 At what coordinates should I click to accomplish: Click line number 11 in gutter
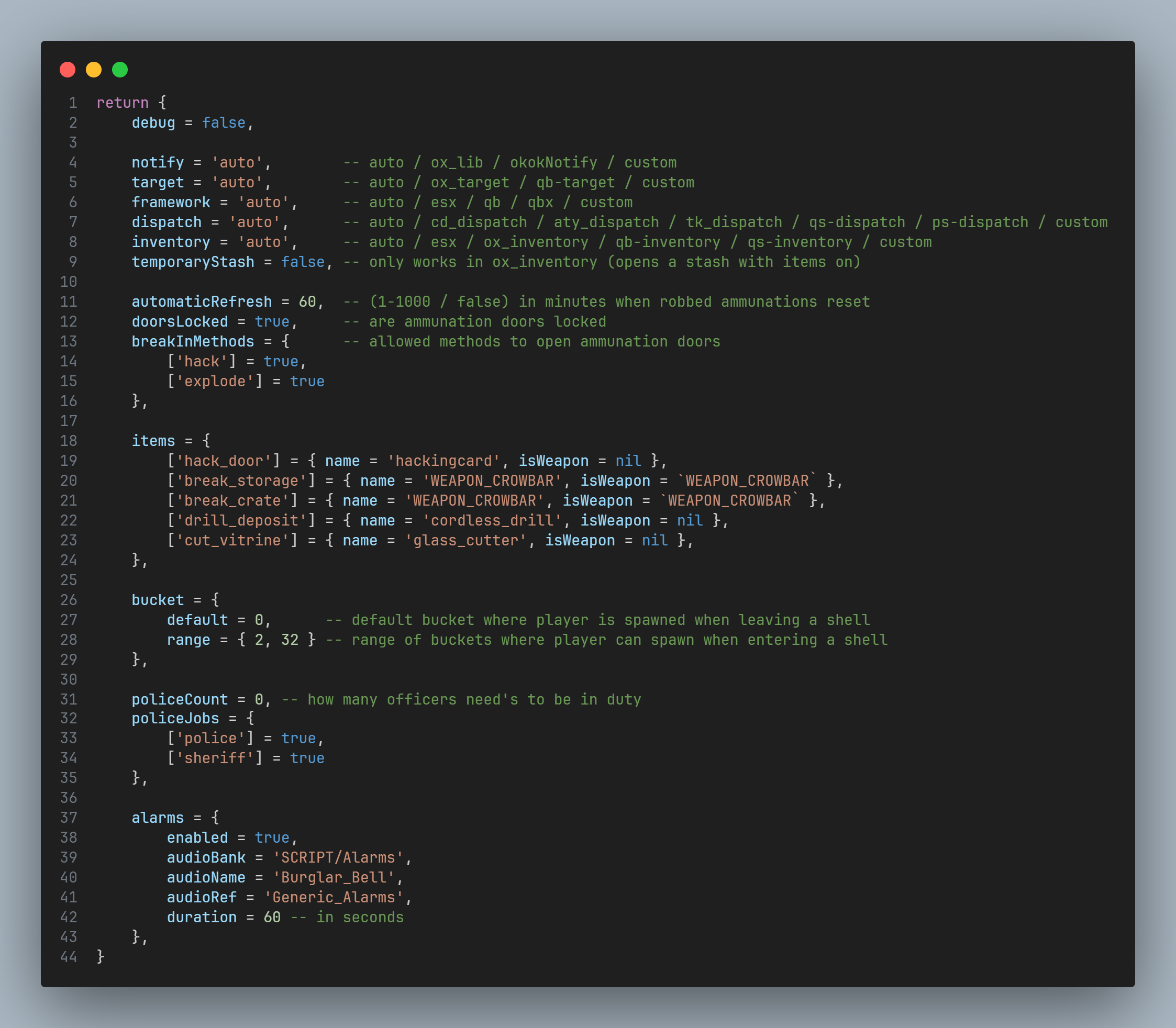[69, 301]
